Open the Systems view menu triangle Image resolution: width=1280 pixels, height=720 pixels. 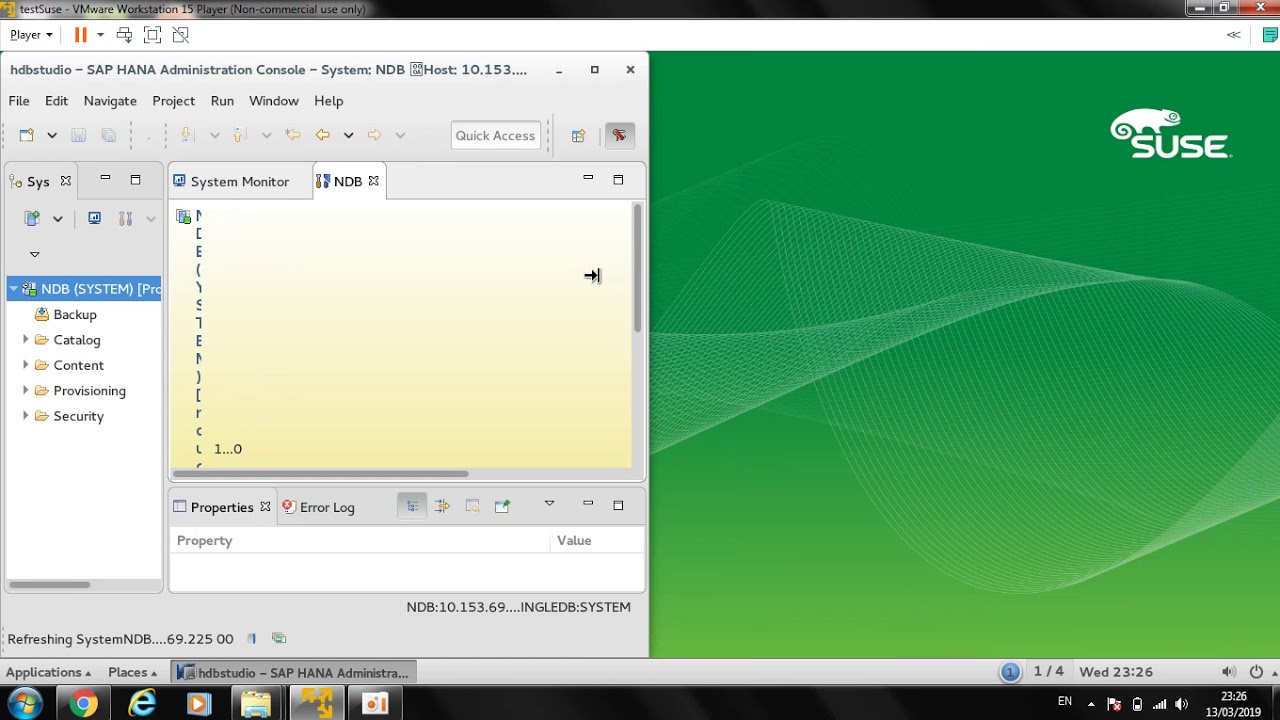[34, 254]
